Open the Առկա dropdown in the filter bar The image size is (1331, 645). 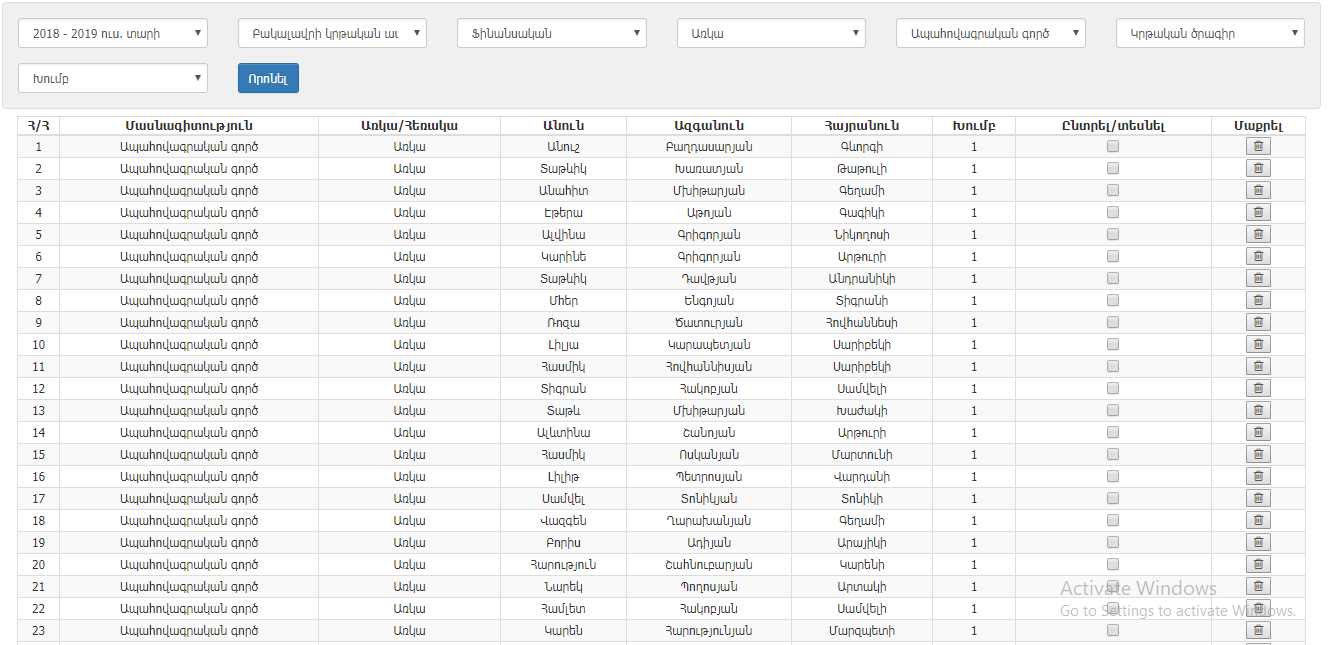pyautogui.click(x=770, y=34)
